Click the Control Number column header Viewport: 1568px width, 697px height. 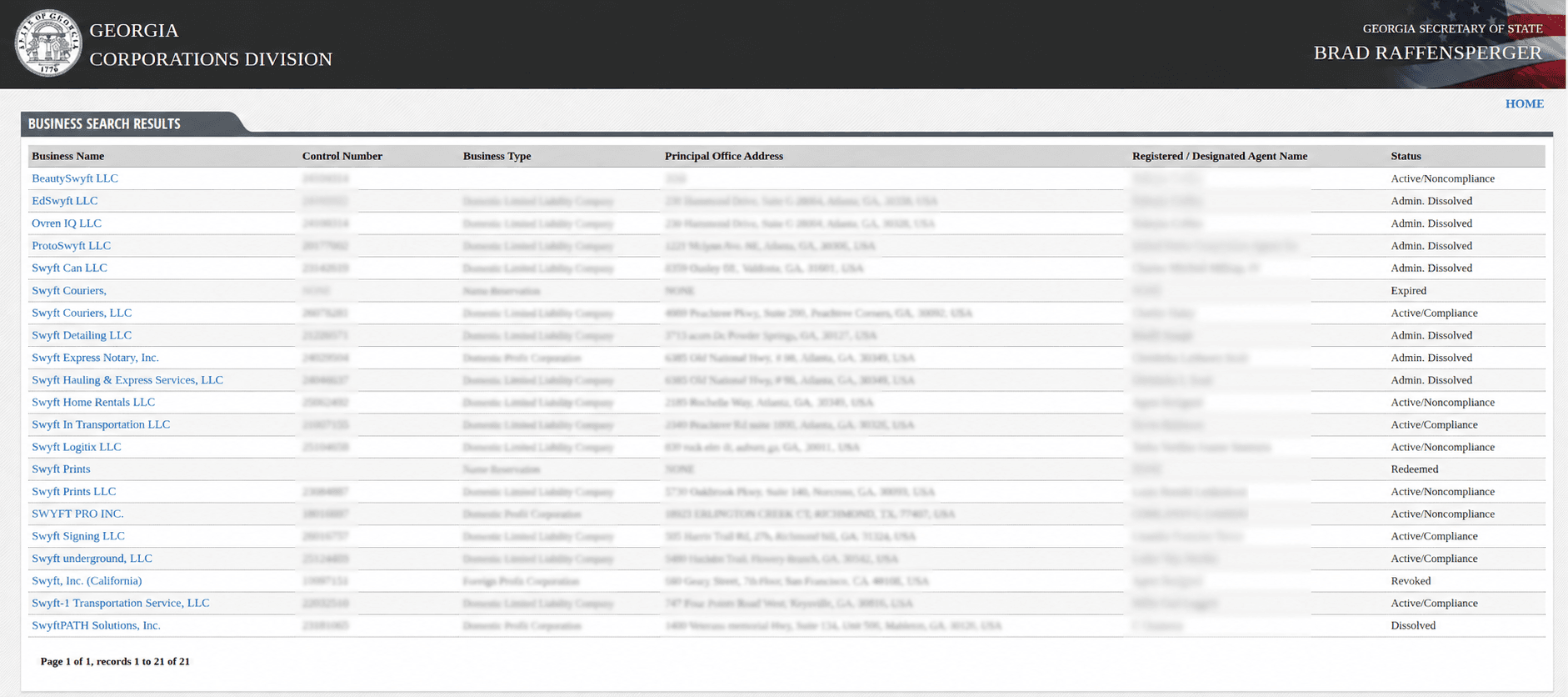point(342,156)
